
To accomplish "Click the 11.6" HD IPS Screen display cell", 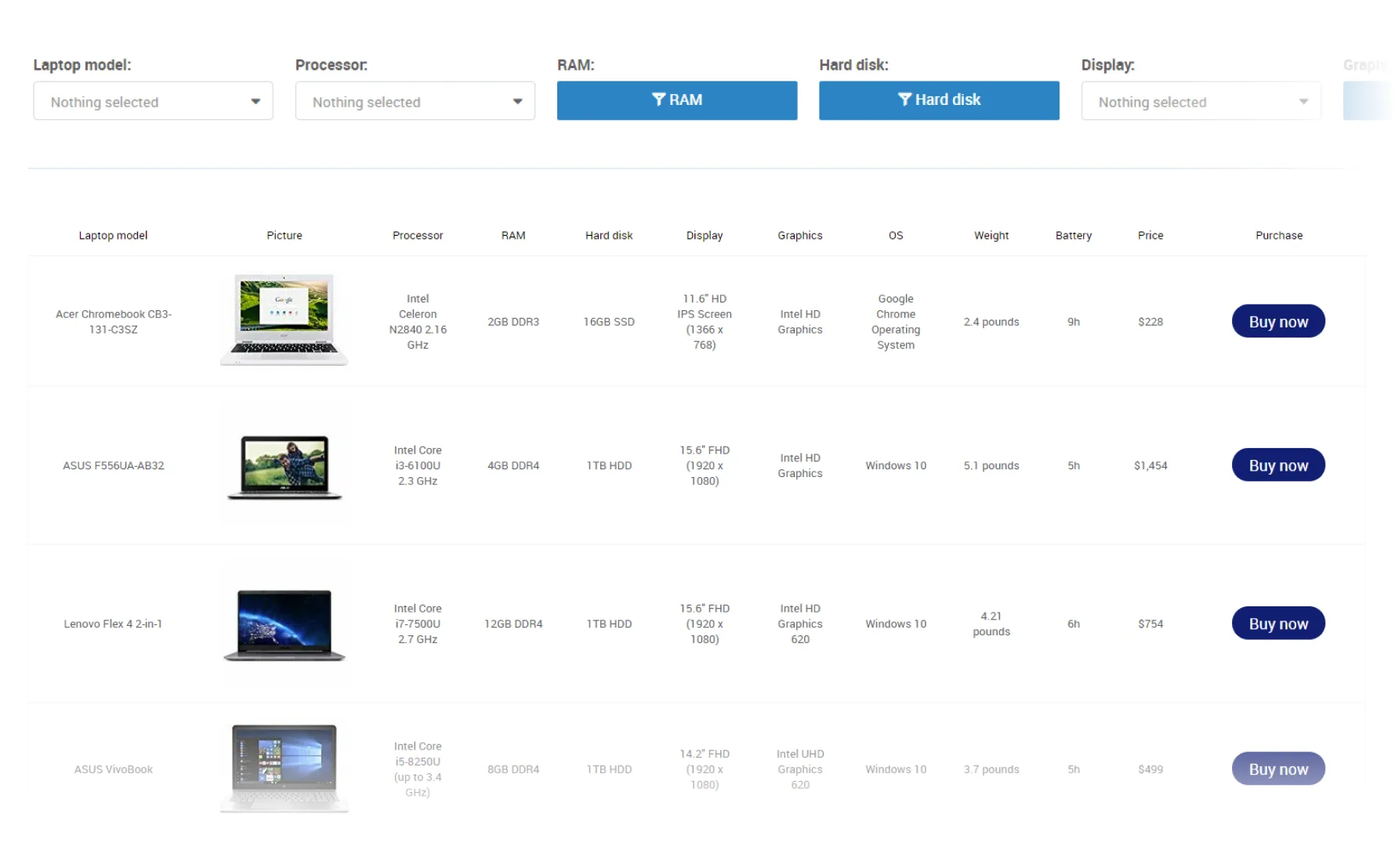I will point(705,321).
